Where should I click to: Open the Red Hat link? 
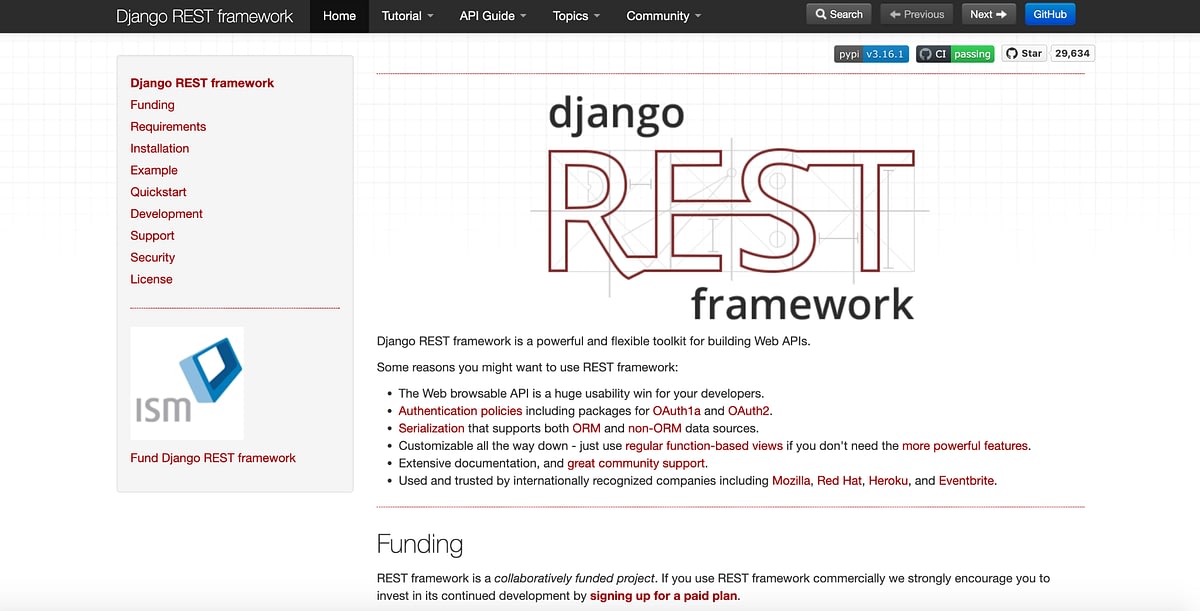coord(839,481)
